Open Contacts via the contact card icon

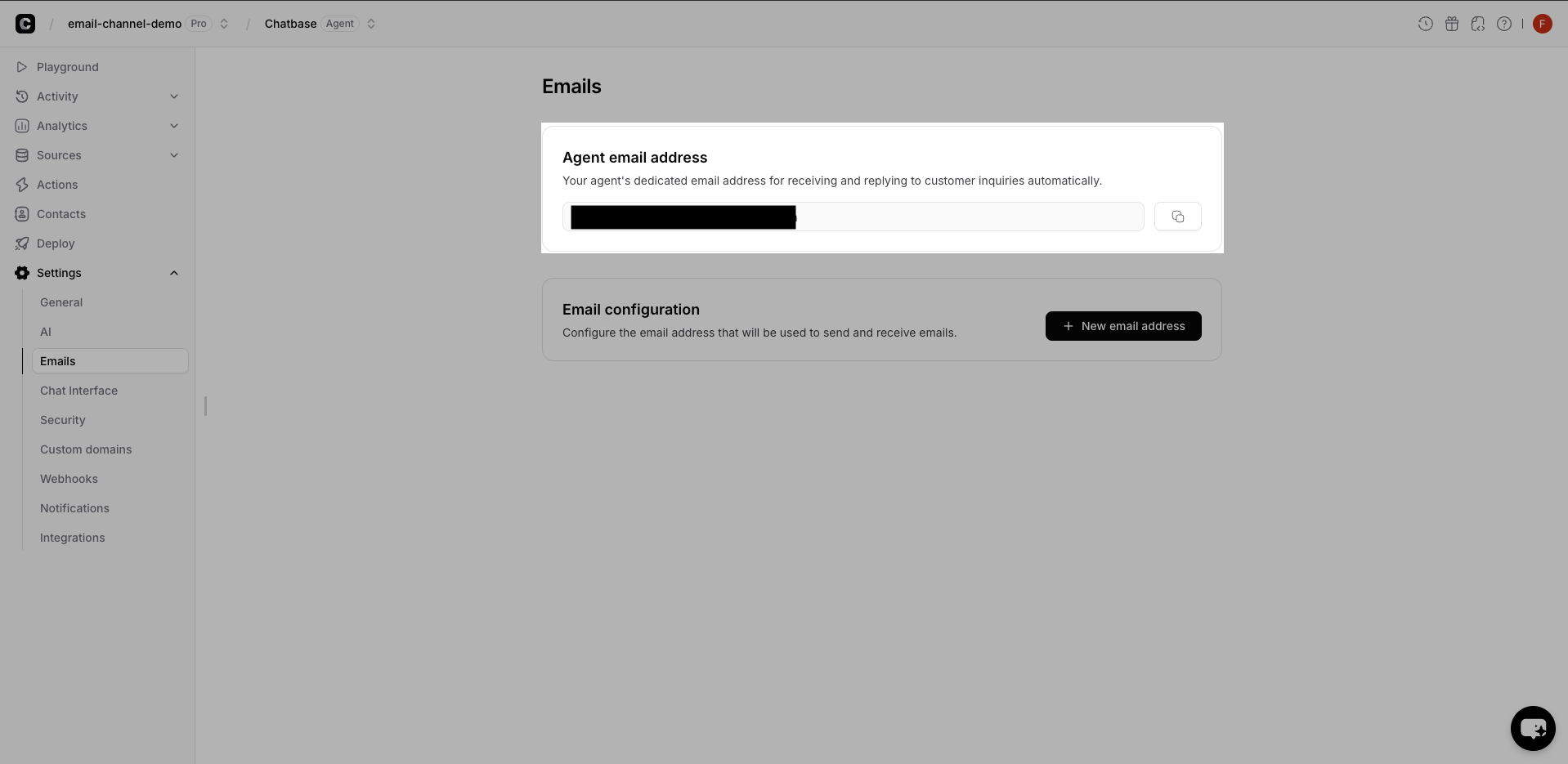(21, 214)
